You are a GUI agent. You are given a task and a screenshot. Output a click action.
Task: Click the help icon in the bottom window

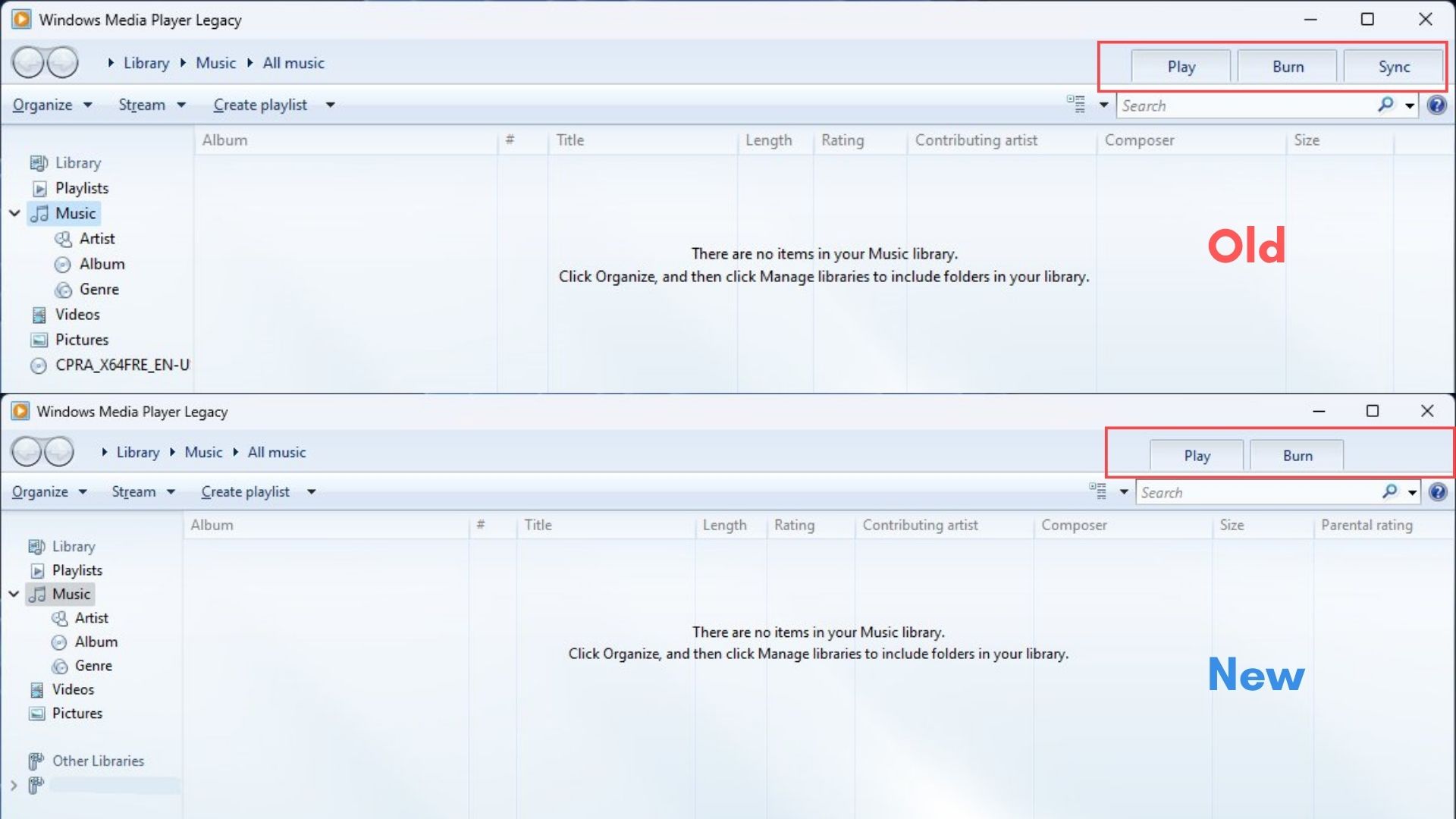point(1438,491)
